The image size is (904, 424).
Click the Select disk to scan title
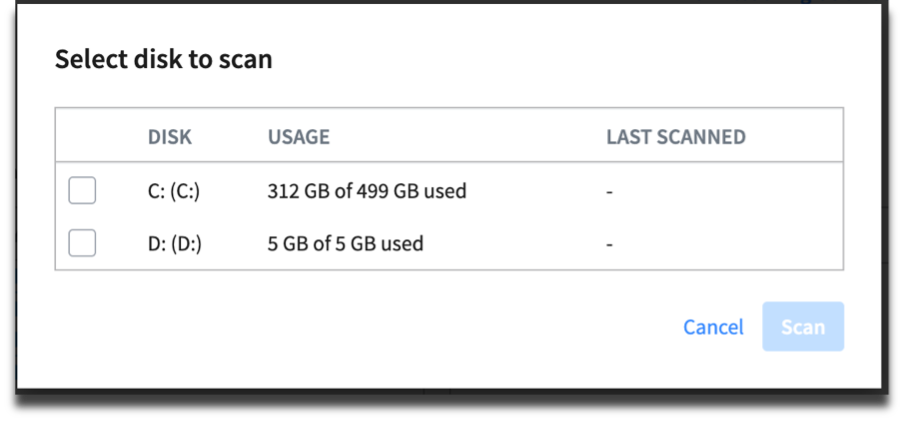(x=164, y=60)
